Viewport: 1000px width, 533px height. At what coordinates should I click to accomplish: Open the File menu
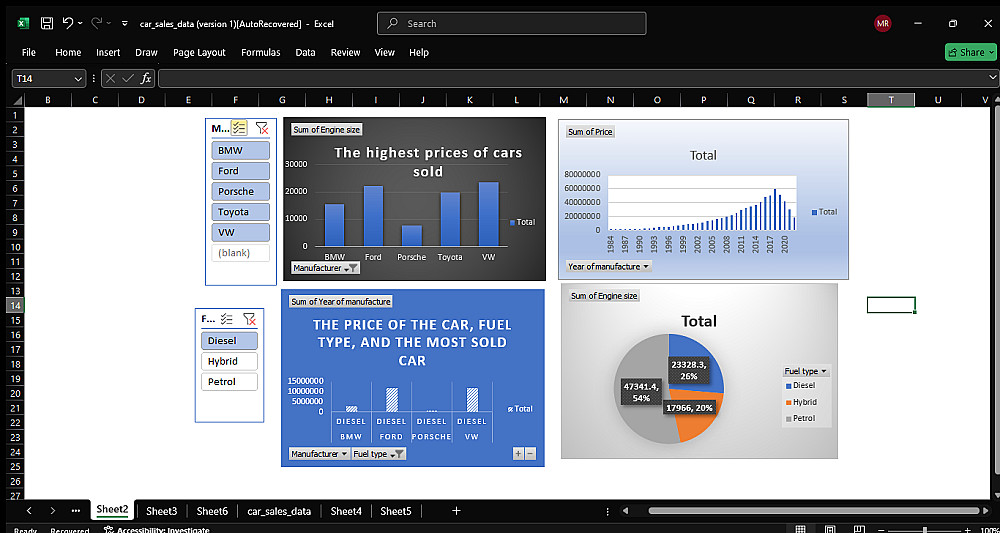(x=29, y=52)
